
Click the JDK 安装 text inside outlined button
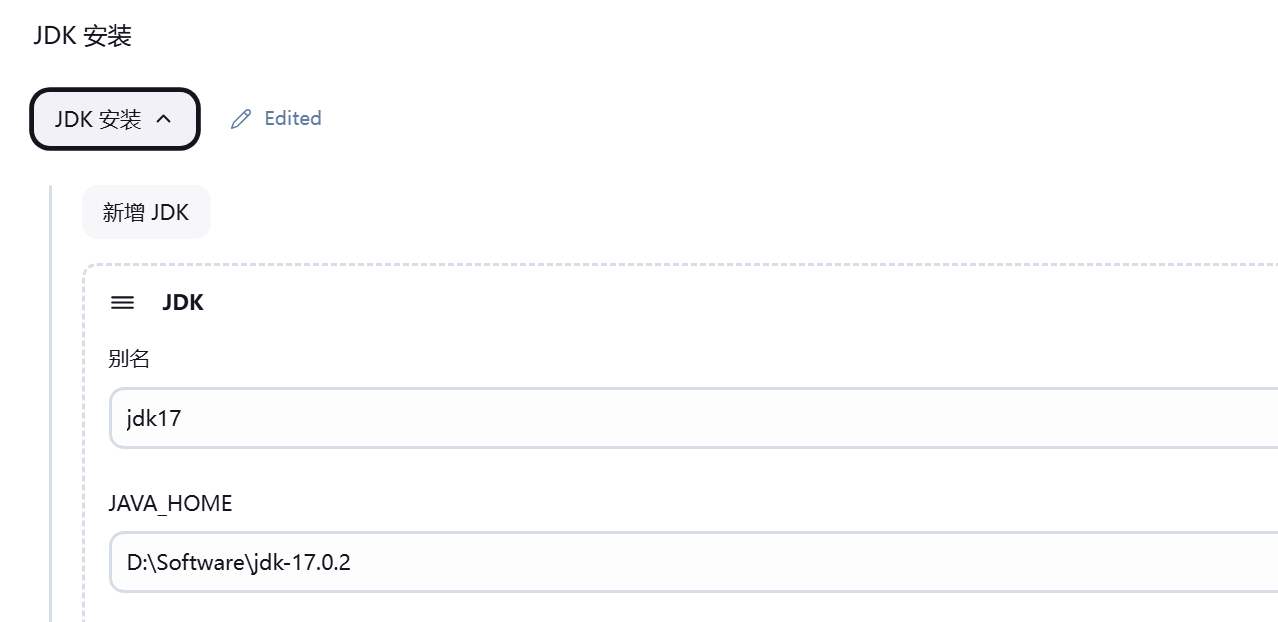pyautogui.click(x=98, y=119)
